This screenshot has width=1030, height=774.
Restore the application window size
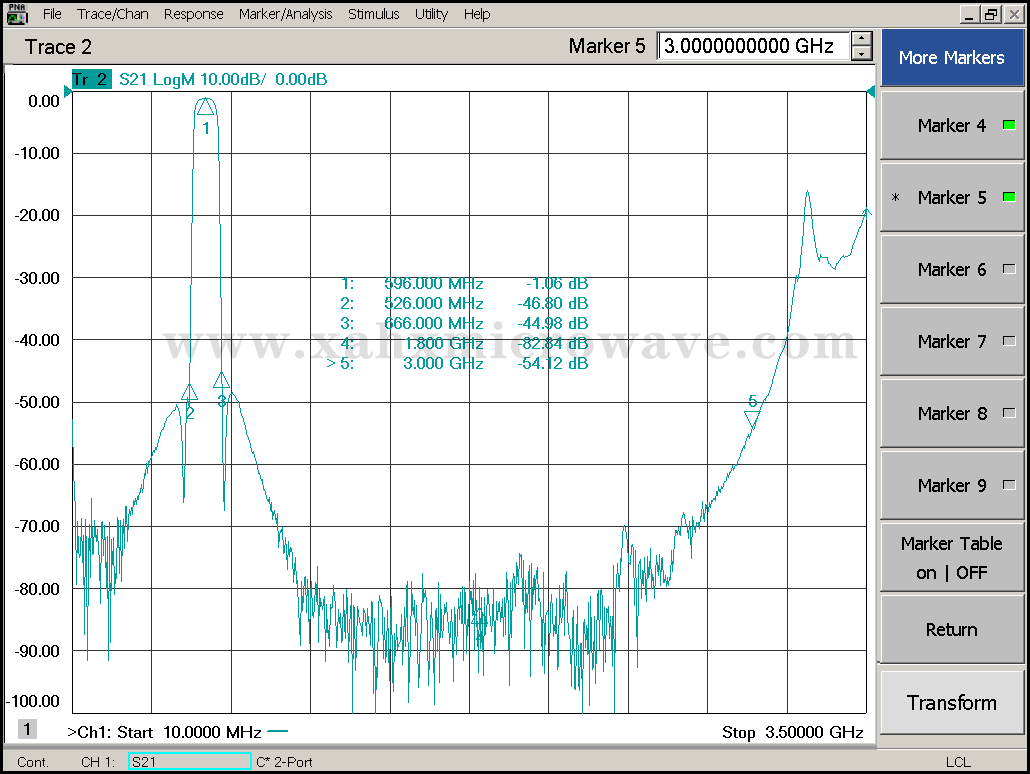tap(991, 14)
